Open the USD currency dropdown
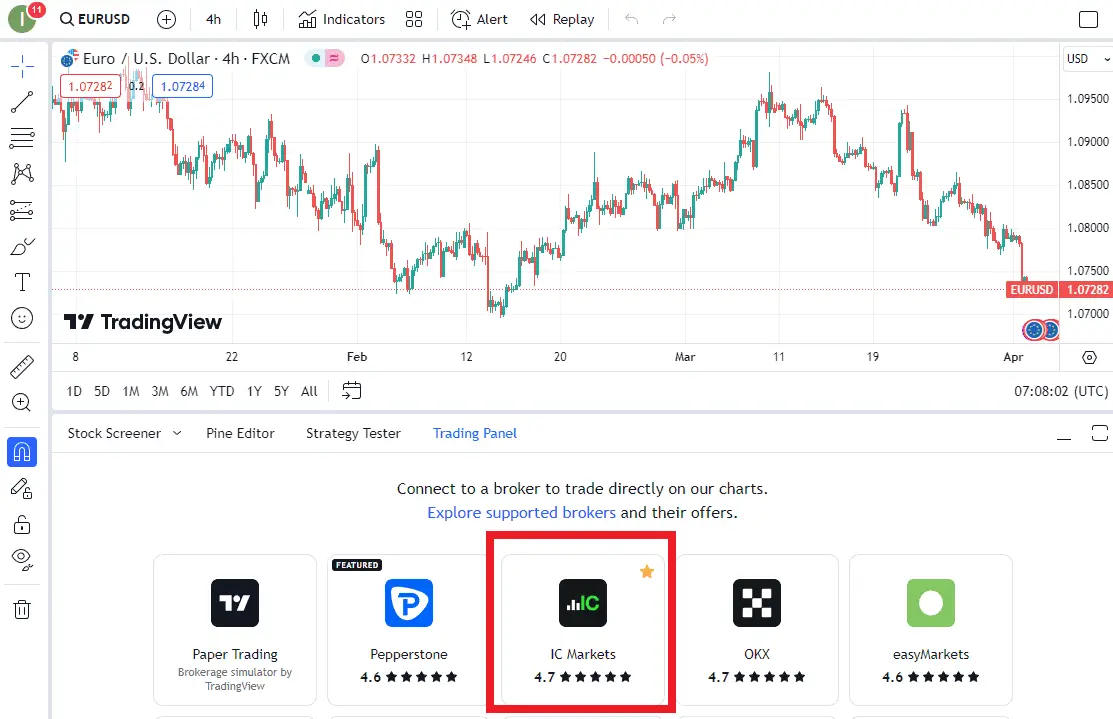Screen dimensions: 1113x719 click(x=1086, y=59)
